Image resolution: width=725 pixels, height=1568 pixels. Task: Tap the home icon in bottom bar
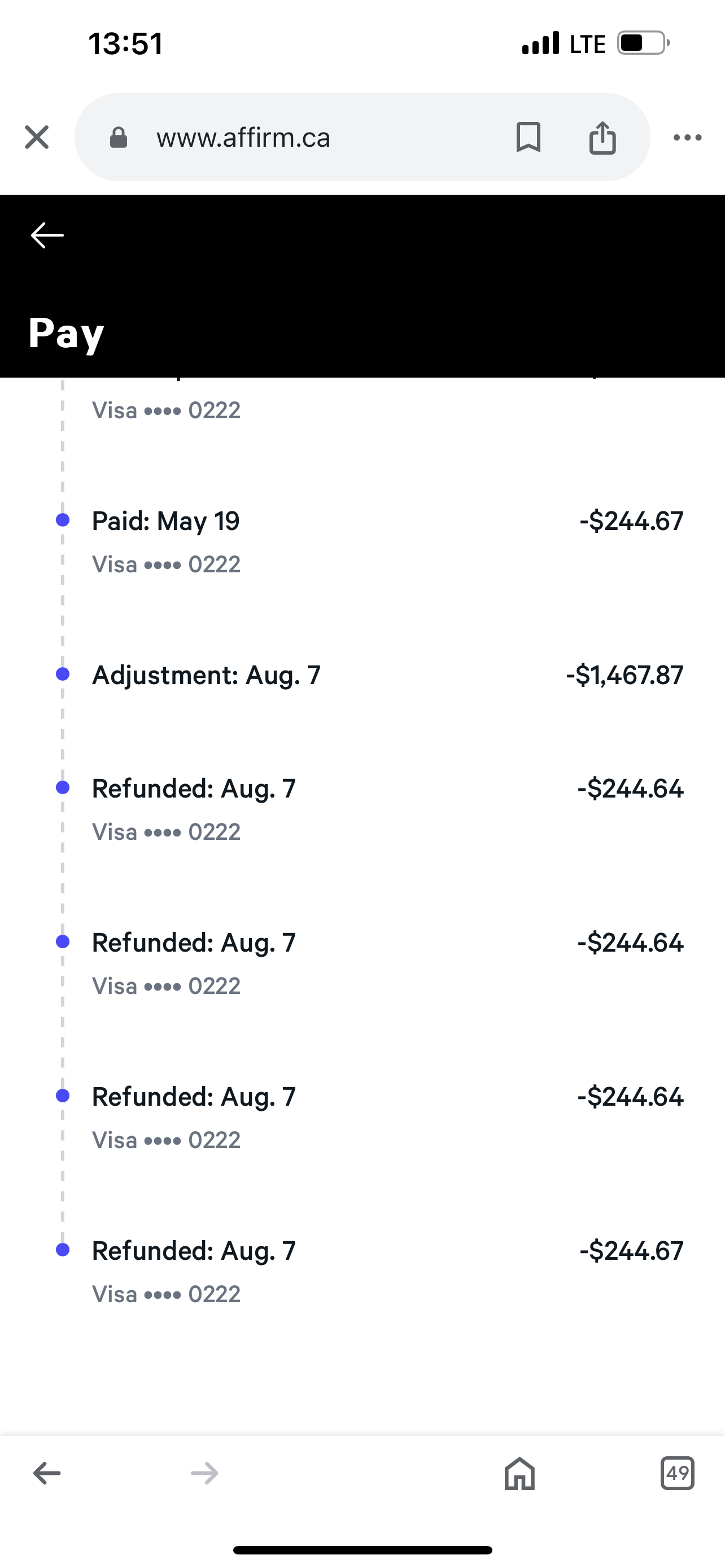(x=519, y=1473)
